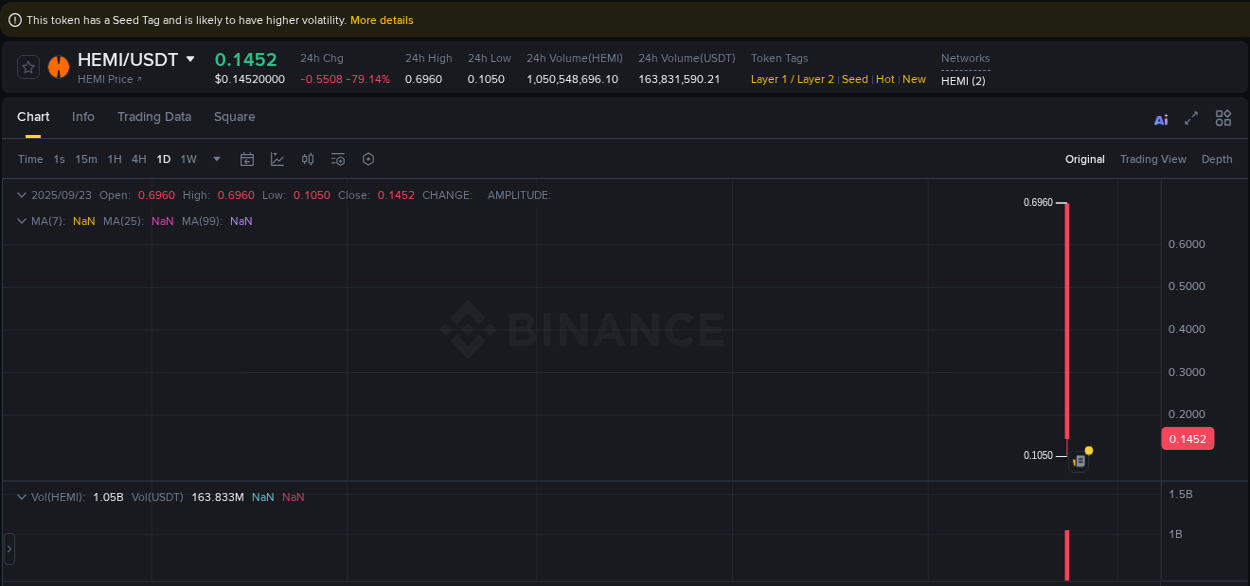Image resolution: width=1250 pixels, height=586 pixels.
Task: Collapse the Vol(HEMI) indicator row
Action: 21,497
